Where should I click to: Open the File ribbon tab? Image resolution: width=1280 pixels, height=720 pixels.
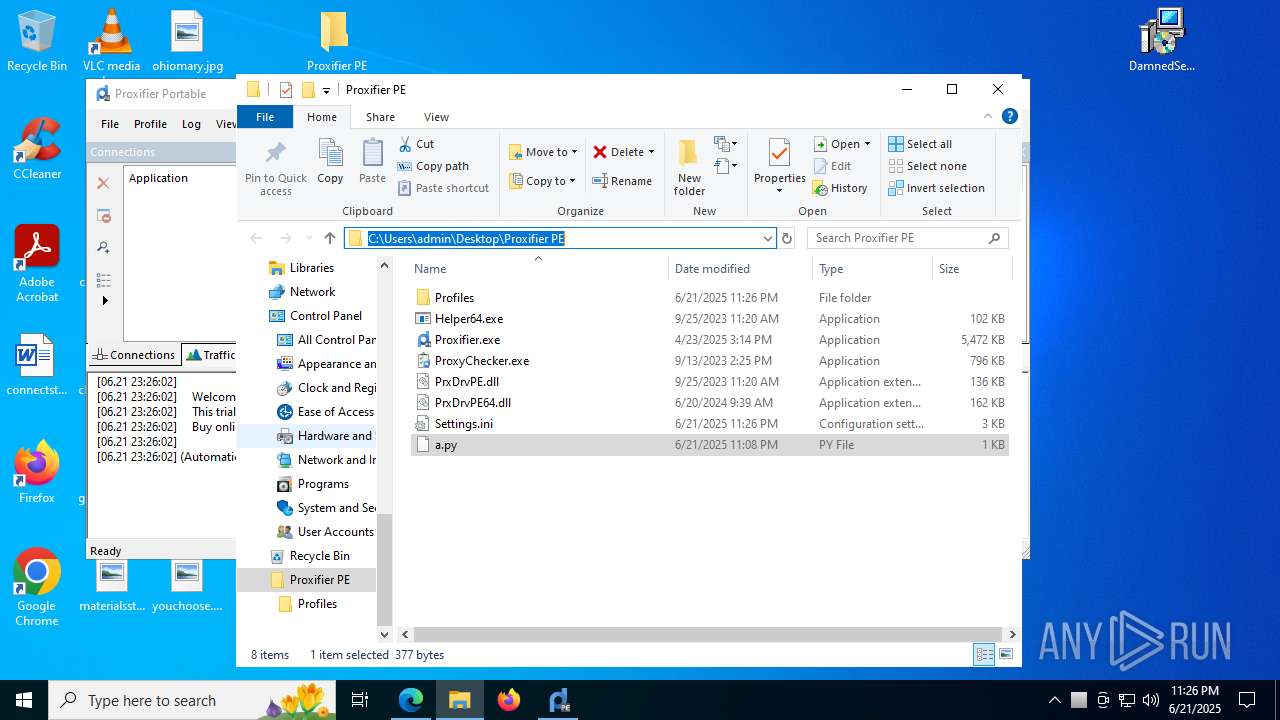pyautogui.click(x=265, y=117)
